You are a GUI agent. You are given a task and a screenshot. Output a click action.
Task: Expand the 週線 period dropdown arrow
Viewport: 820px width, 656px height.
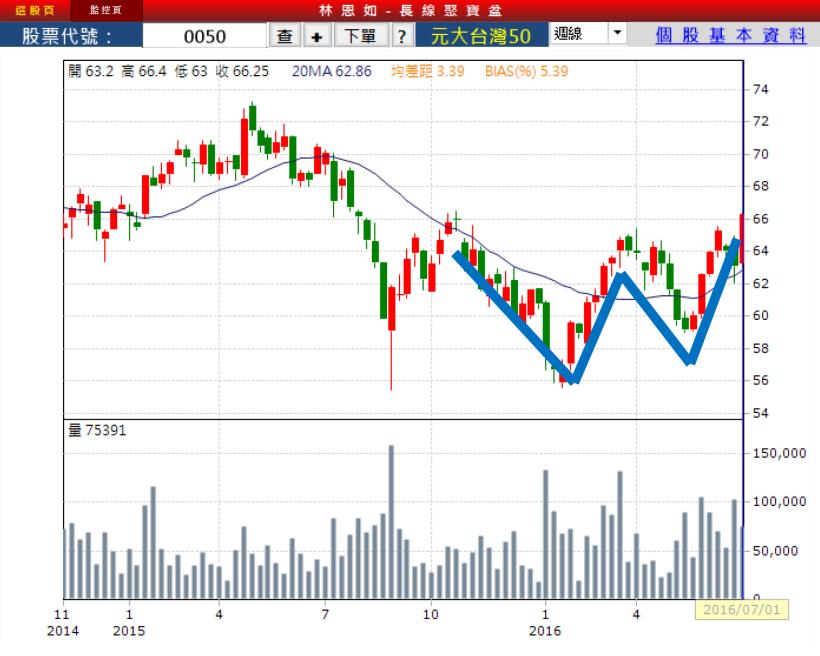617,33
